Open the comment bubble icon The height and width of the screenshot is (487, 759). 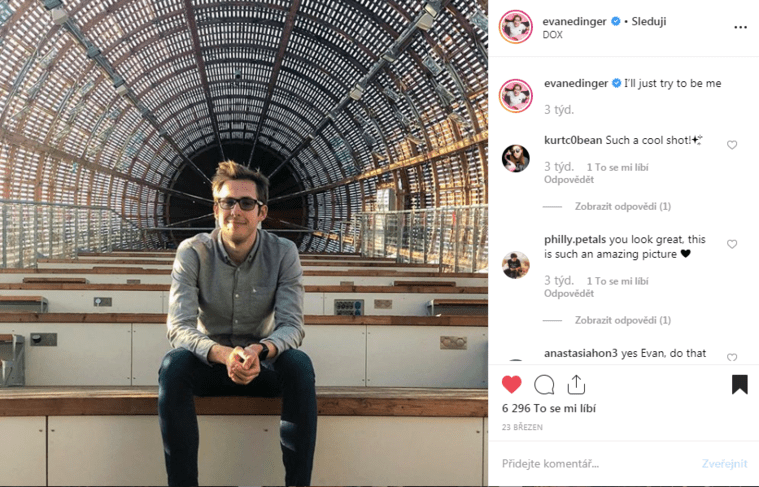[544, 385]
